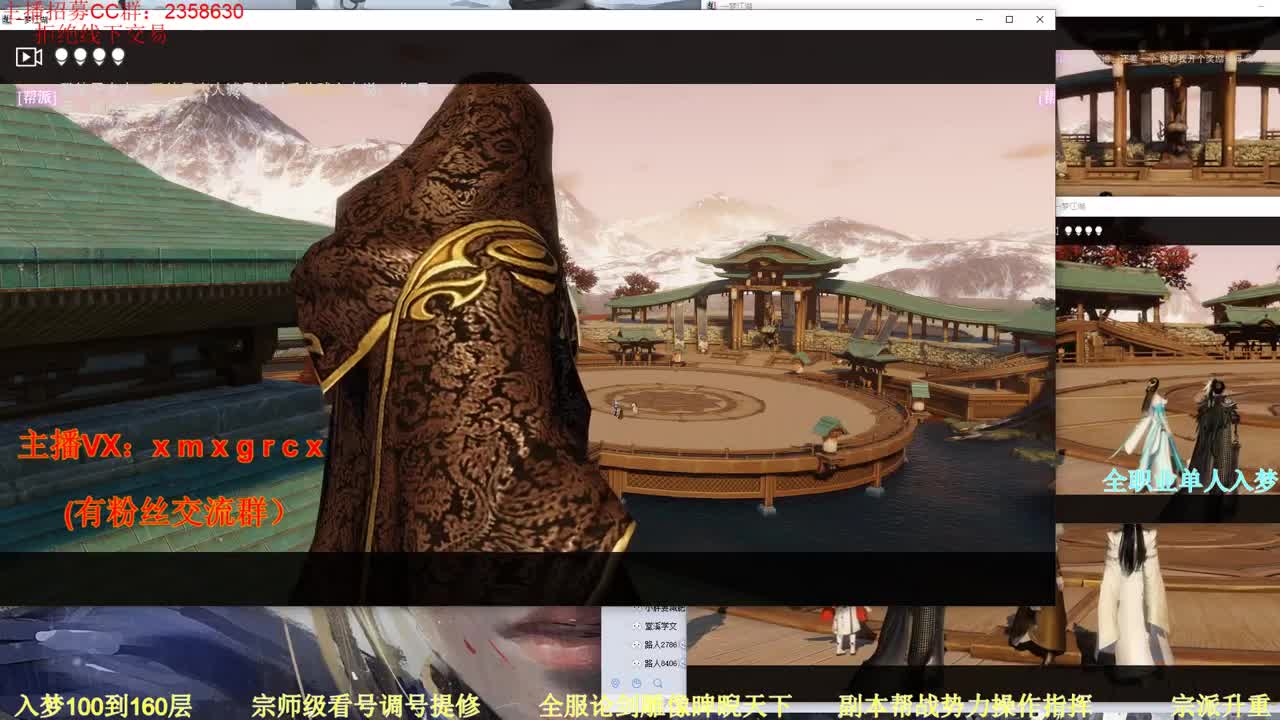This screenshot has width=1280, height=720.
Task: Minimize the main game window
Action: point(979,19)
